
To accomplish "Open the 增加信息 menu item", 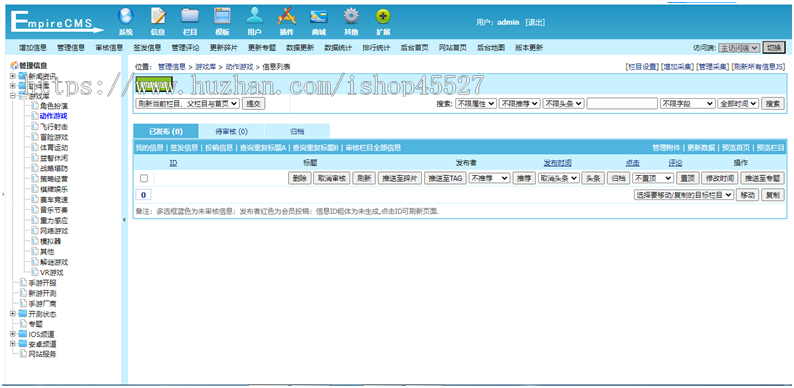I will 33,48.
